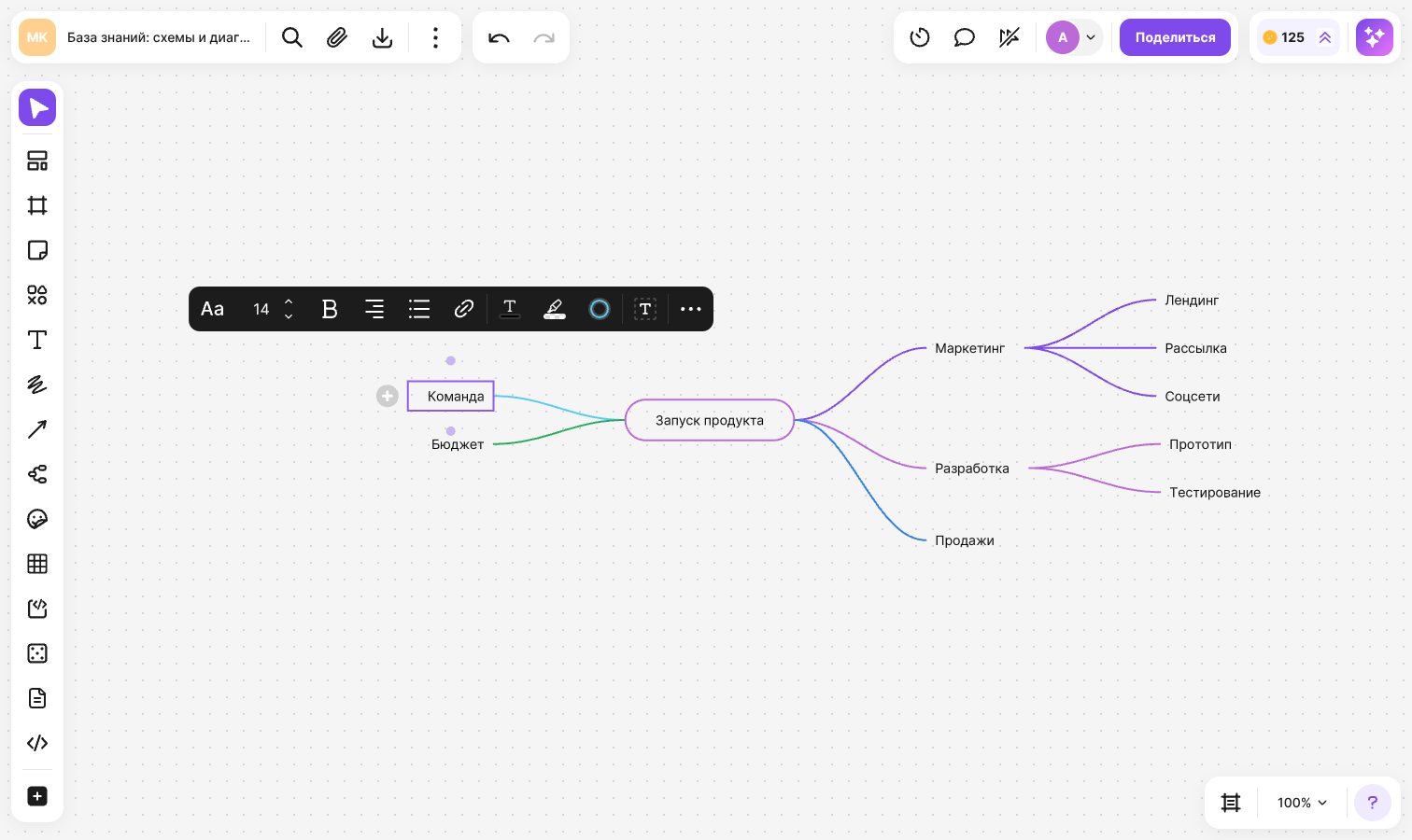Screen dimensions: 1412x840
Task: Open the dice icon tool
Action: point(37,653)
